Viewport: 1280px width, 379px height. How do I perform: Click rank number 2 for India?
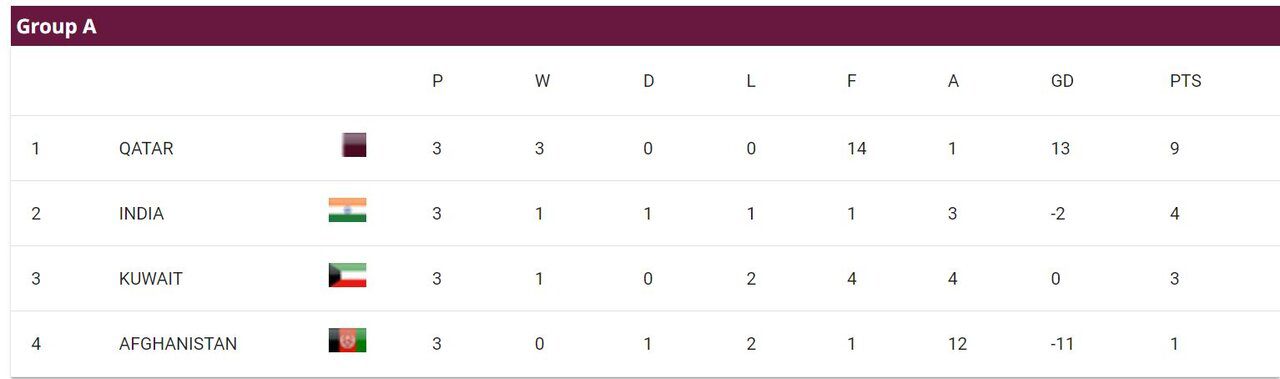[x=36, y=213]
